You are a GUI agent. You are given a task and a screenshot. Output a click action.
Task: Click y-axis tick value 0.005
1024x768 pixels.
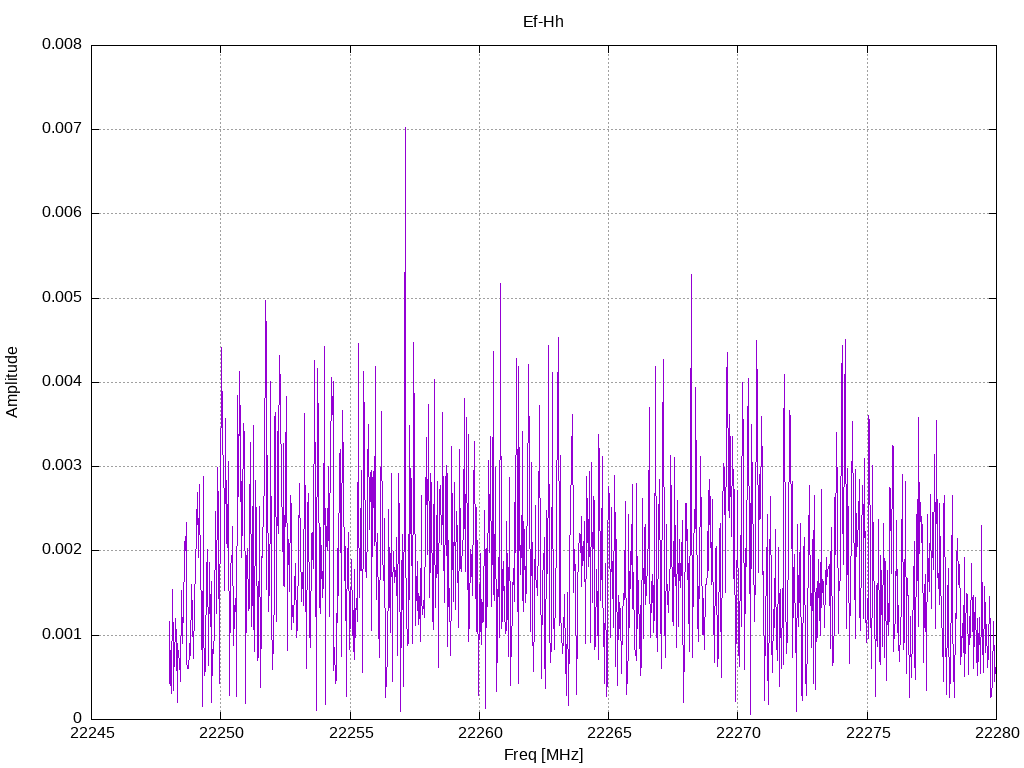point(62,298)
